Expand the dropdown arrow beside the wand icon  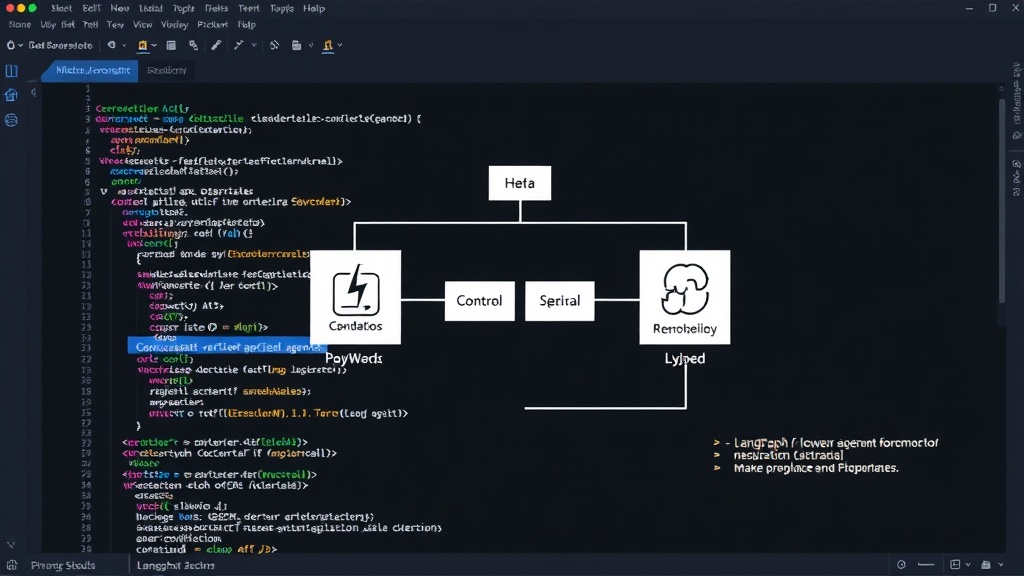pos(254,45)
